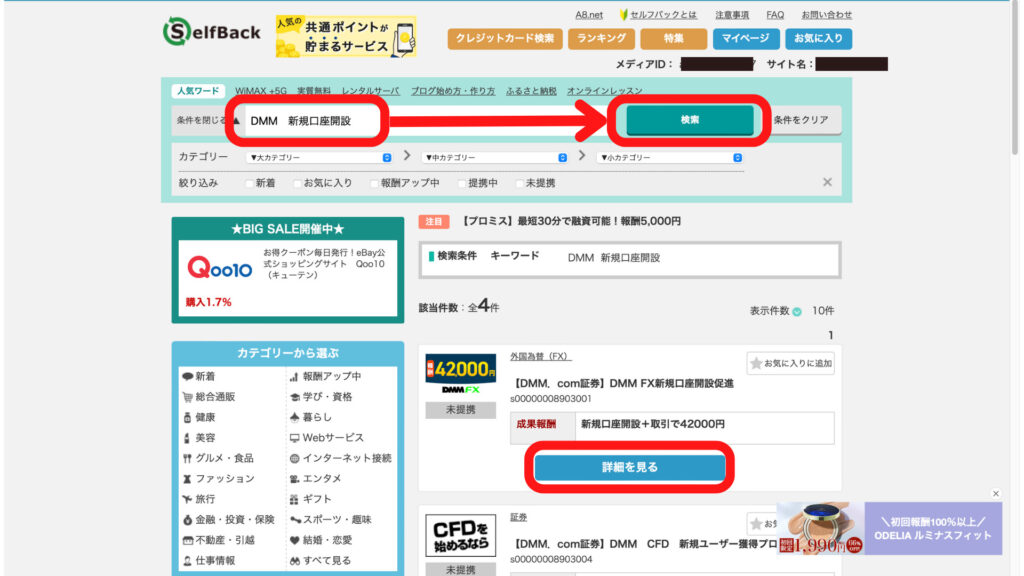Viewport: 1024px width, 576px height.
Task: Click the 外国為替（FX） category link
Action: (541, 357)
